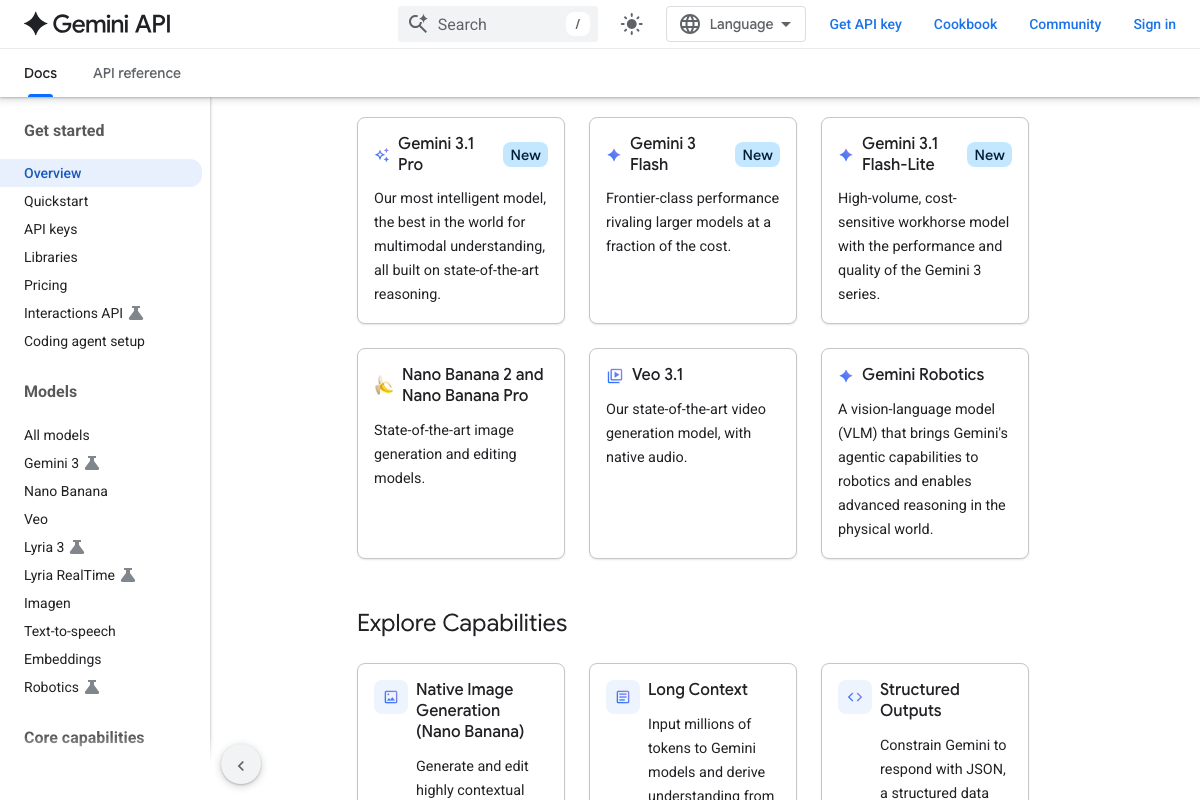Click the New badge on Gemini 3 Flash
This screenshot has height=800, width=1200.
click(x=757, y=155)
